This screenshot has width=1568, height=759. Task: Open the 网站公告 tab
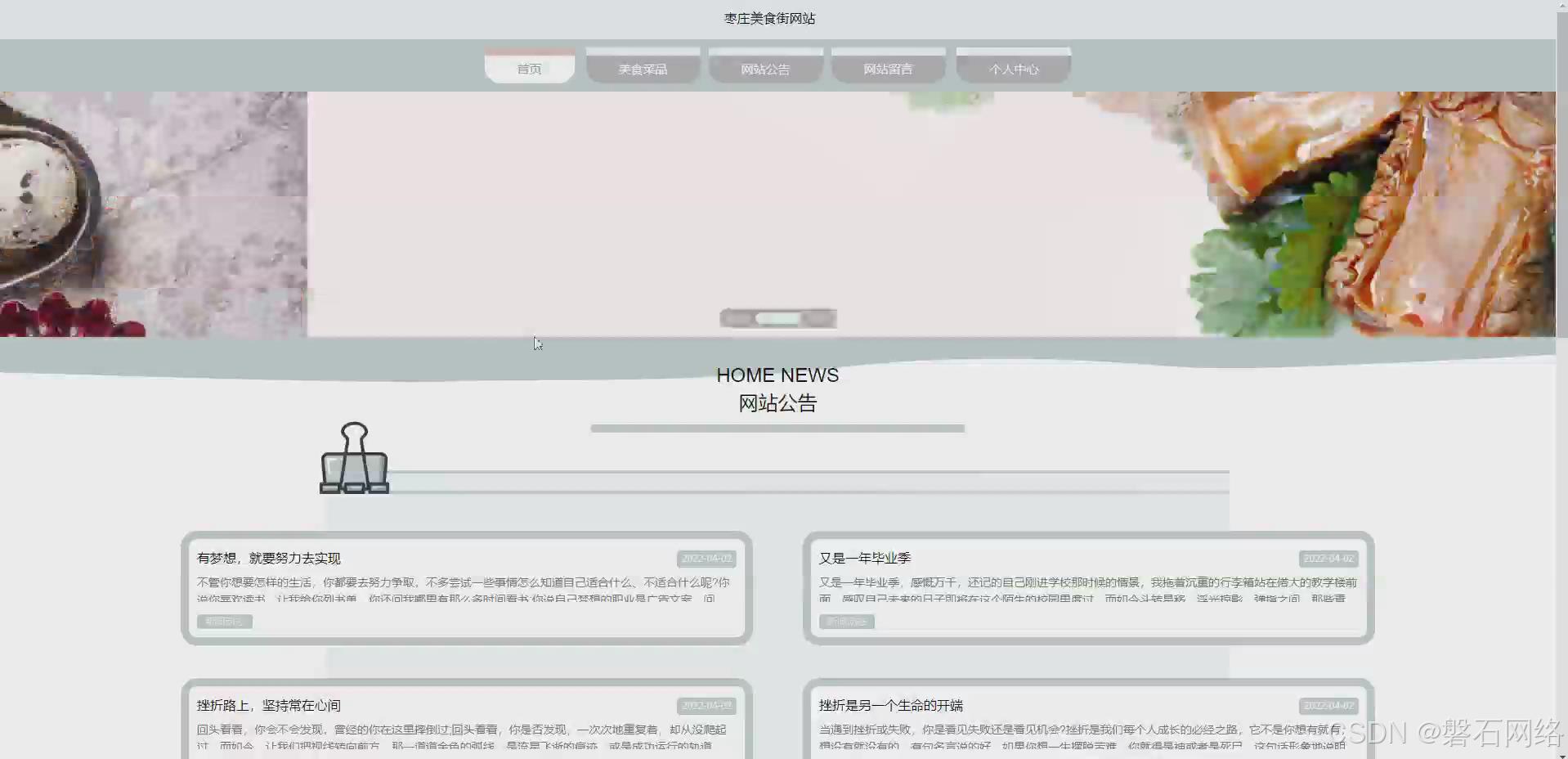(765, 69)
